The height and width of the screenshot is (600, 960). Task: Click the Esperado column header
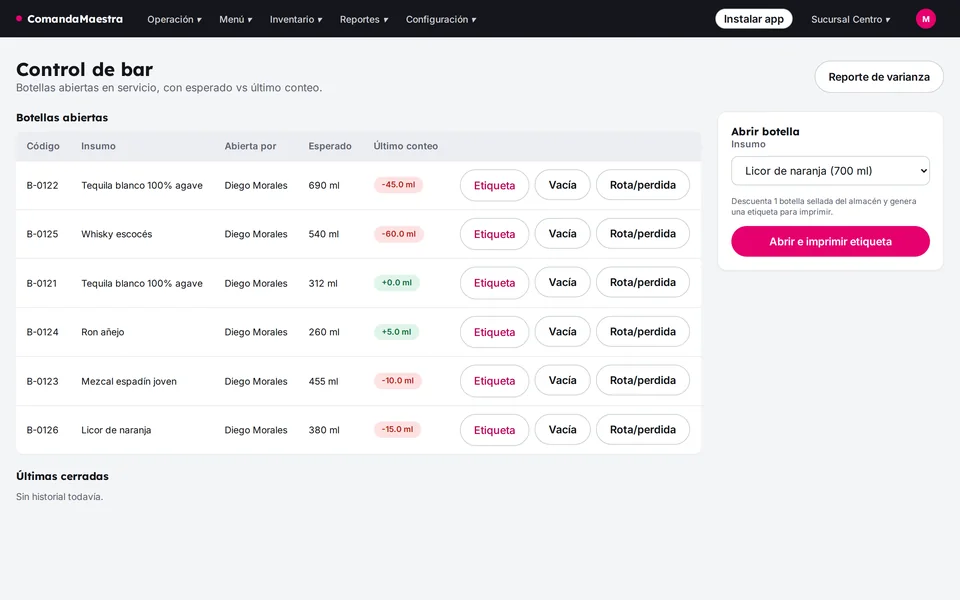click(330, 146)
